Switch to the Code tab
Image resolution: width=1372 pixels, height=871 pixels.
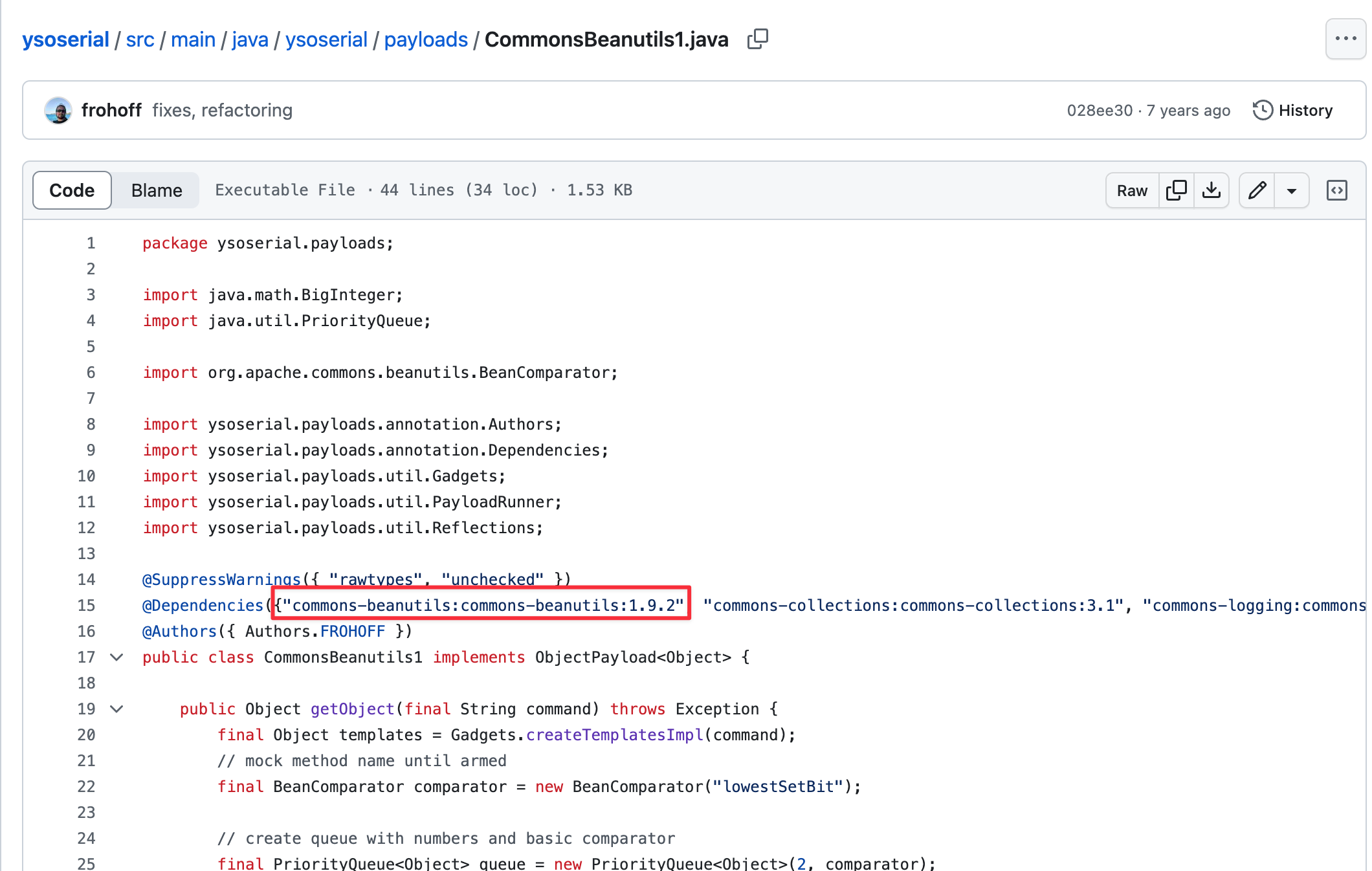pyautogui.click(x=72, y=190)
